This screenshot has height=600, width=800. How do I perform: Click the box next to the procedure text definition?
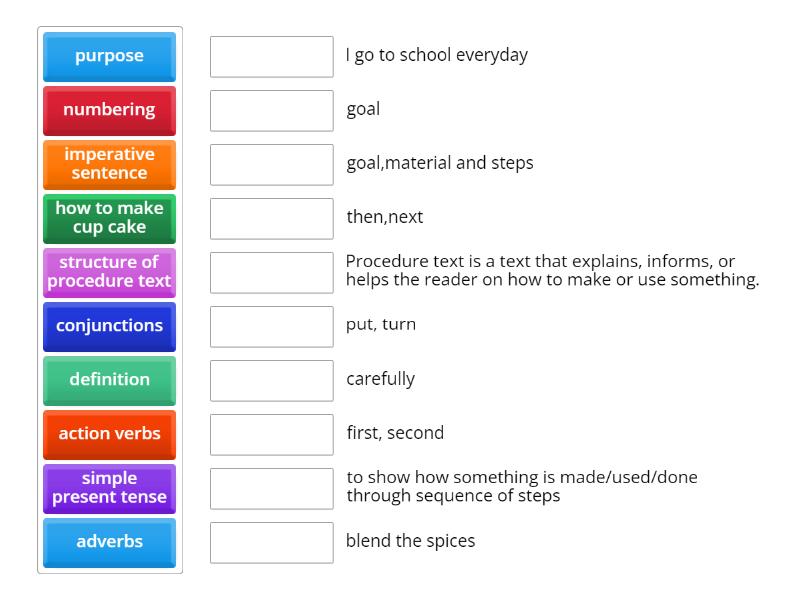click(271, 272)
